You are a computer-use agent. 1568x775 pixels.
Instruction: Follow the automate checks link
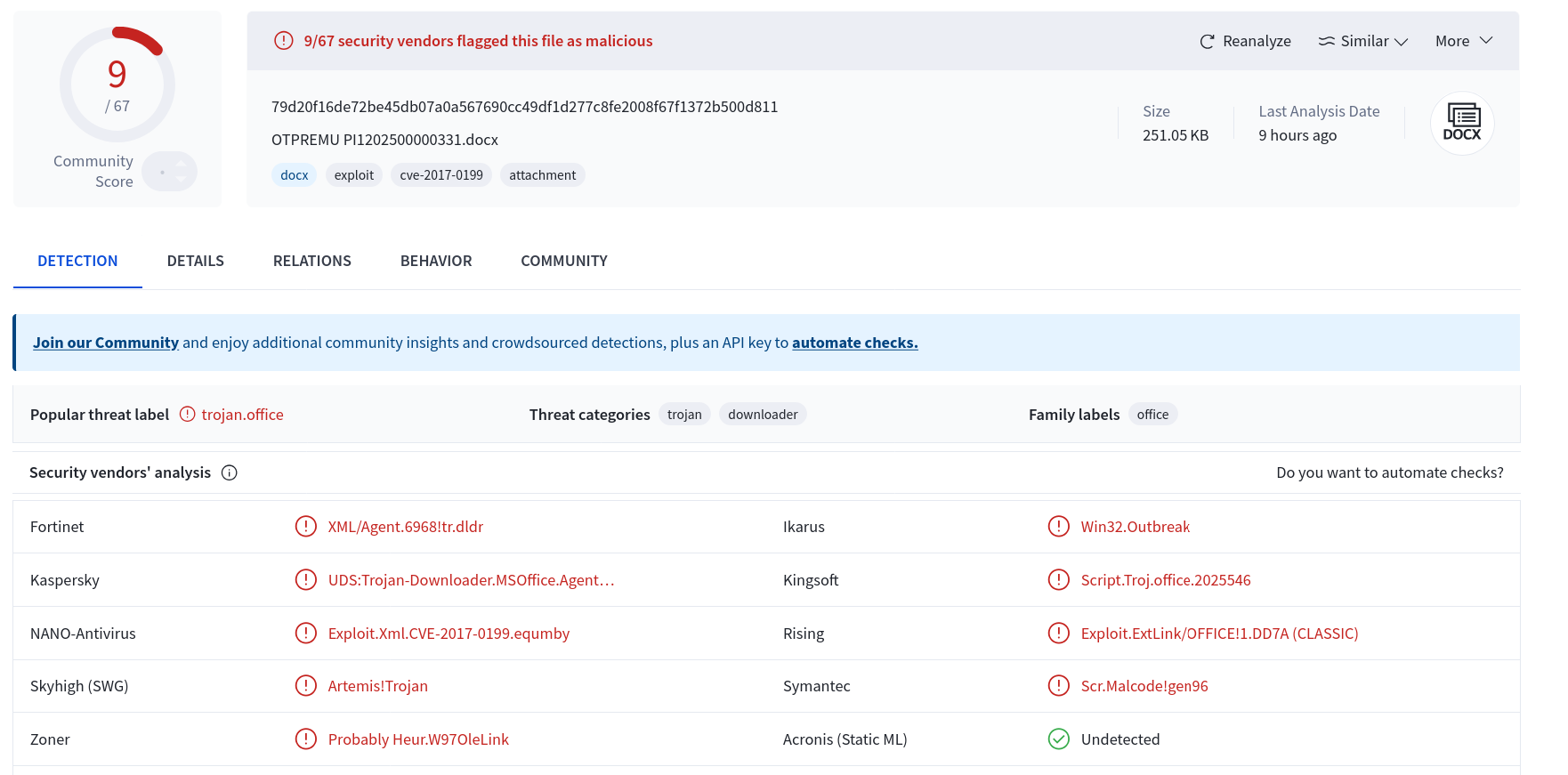tap(855, 343)
